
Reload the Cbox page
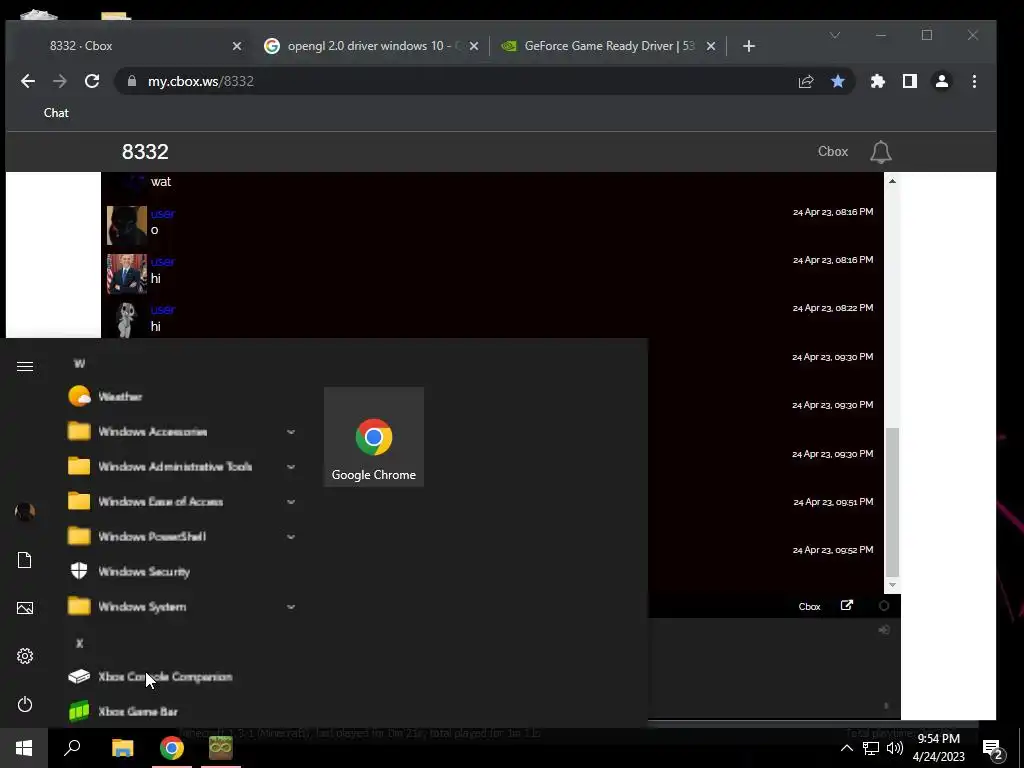coord(92,81)
